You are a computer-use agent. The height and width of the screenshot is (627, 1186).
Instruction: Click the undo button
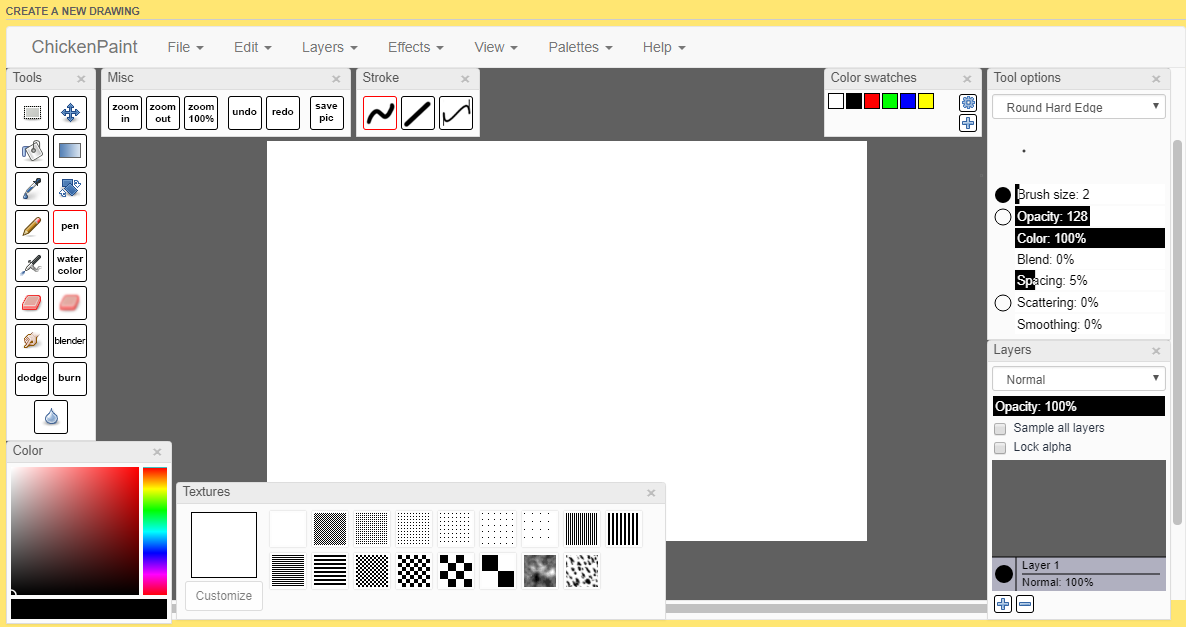click(x=245, y=113)
